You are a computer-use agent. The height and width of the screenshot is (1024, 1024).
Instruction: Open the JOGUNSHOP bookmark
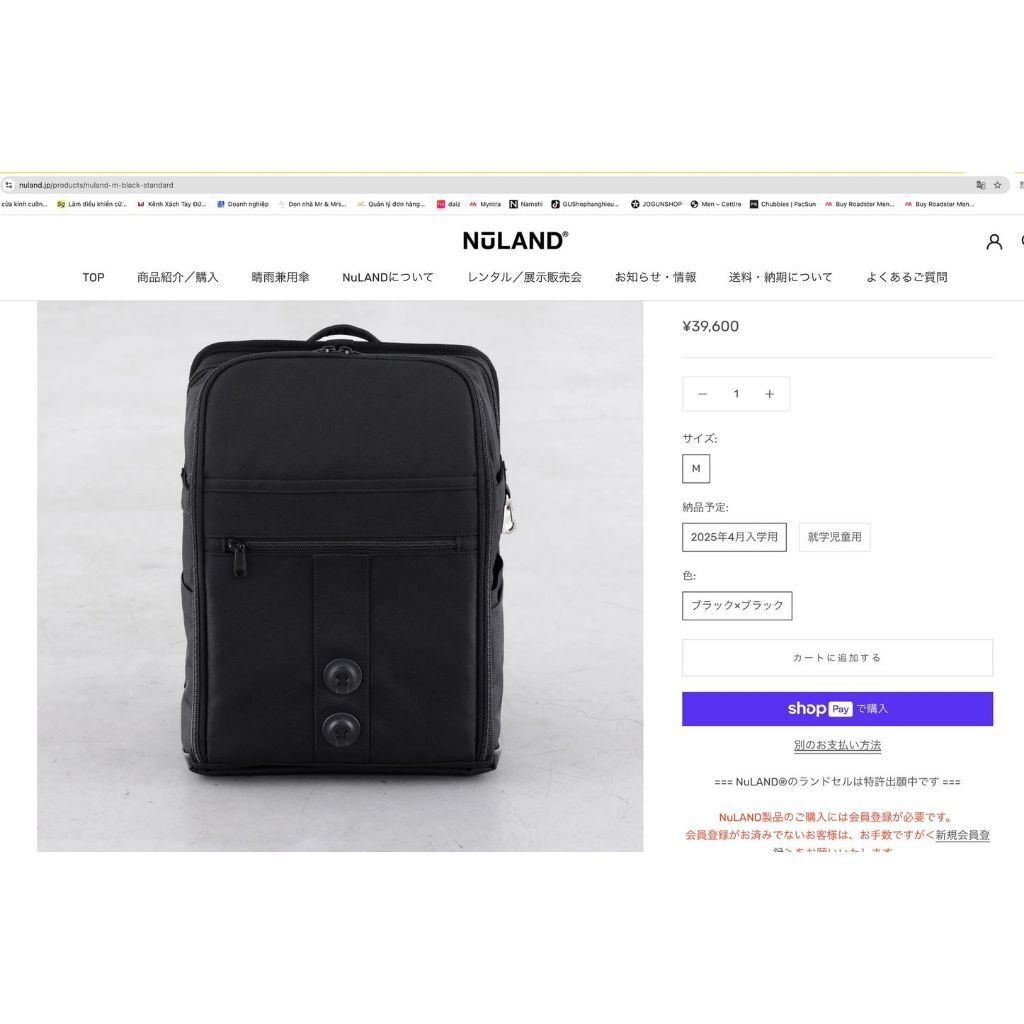pos(656,204)
